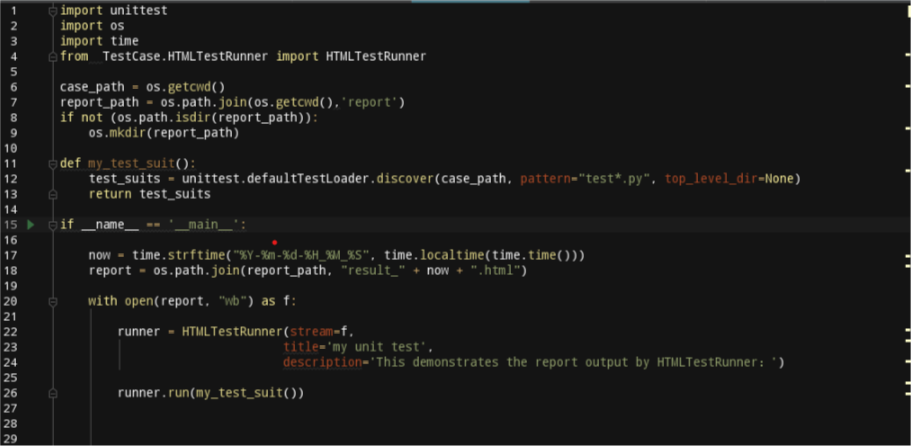Click the error stripe marker beside line 4
Viewport: 911px width, 446px height.
click(x=907, y=55)
